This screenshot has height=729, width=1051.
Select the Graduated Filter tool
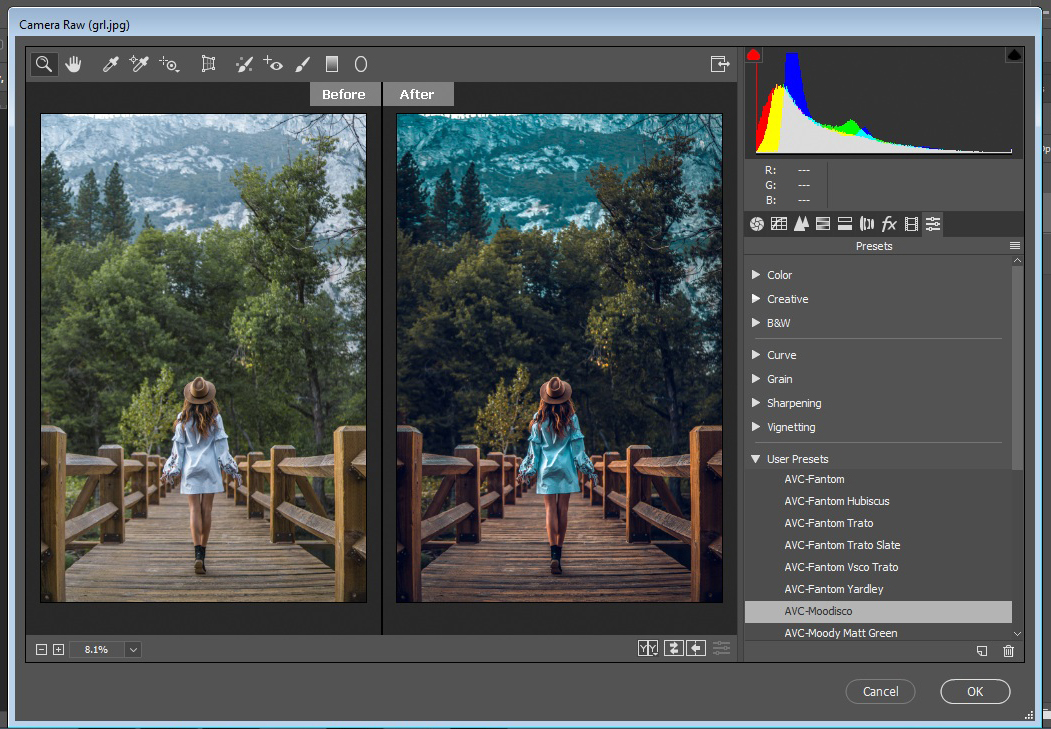click(x=332, y=64)
